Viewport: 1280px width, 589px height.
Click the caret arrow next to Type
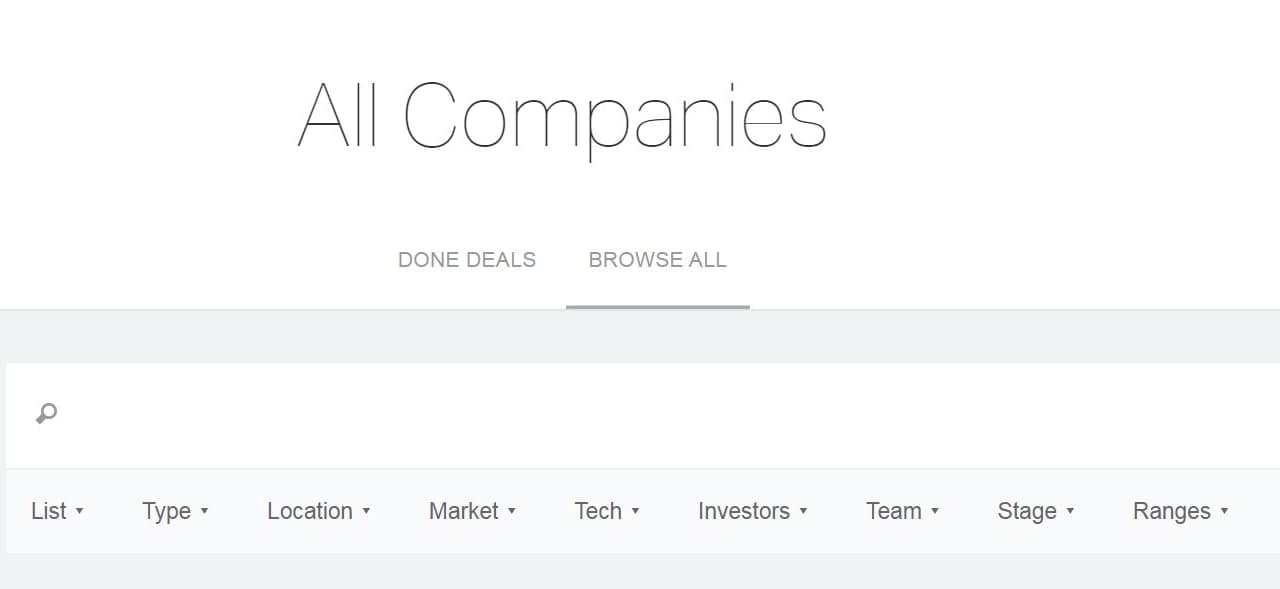[x=205, y=512]
